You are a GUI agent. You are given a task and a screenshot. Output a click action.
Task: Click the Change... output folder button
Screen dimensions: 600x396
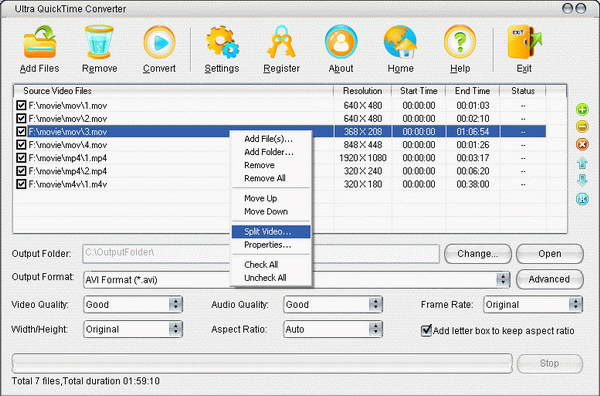click(x=478, y=254)
